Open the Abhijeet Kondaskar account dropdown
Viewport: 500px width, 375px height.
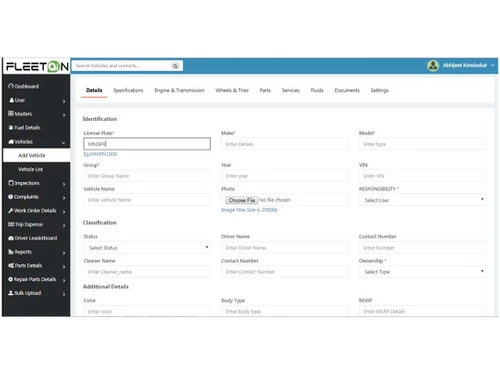pyautogui.click(x=468, y=65)
